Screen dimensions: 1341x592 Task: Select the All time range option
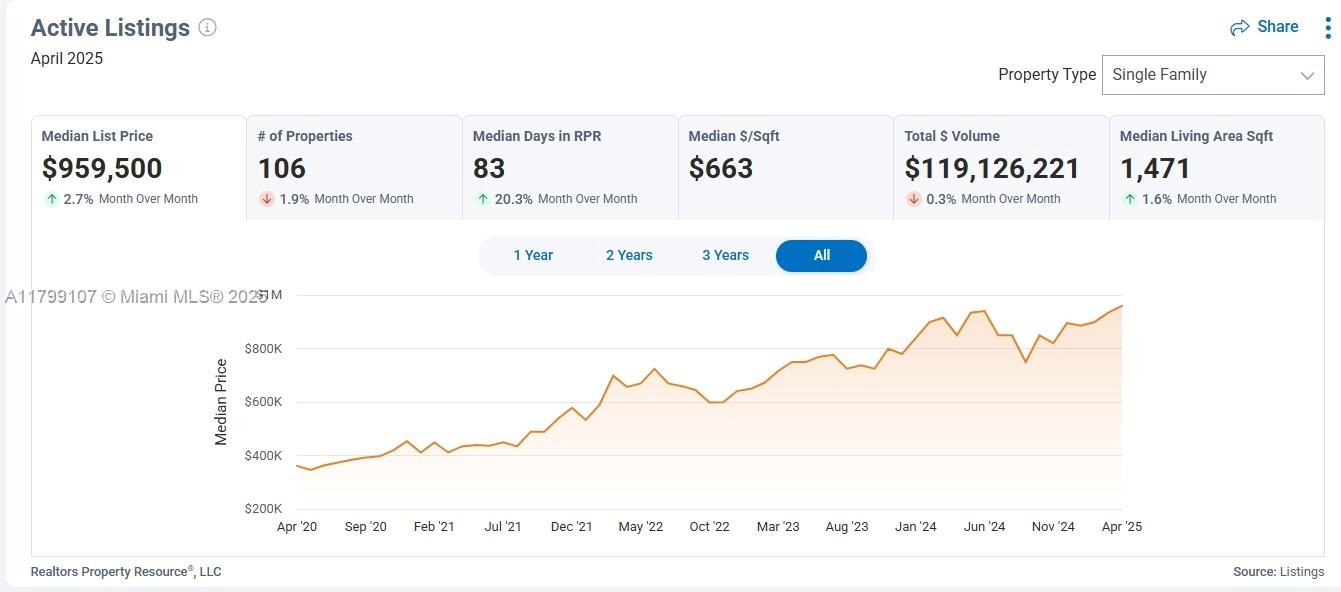821,255
